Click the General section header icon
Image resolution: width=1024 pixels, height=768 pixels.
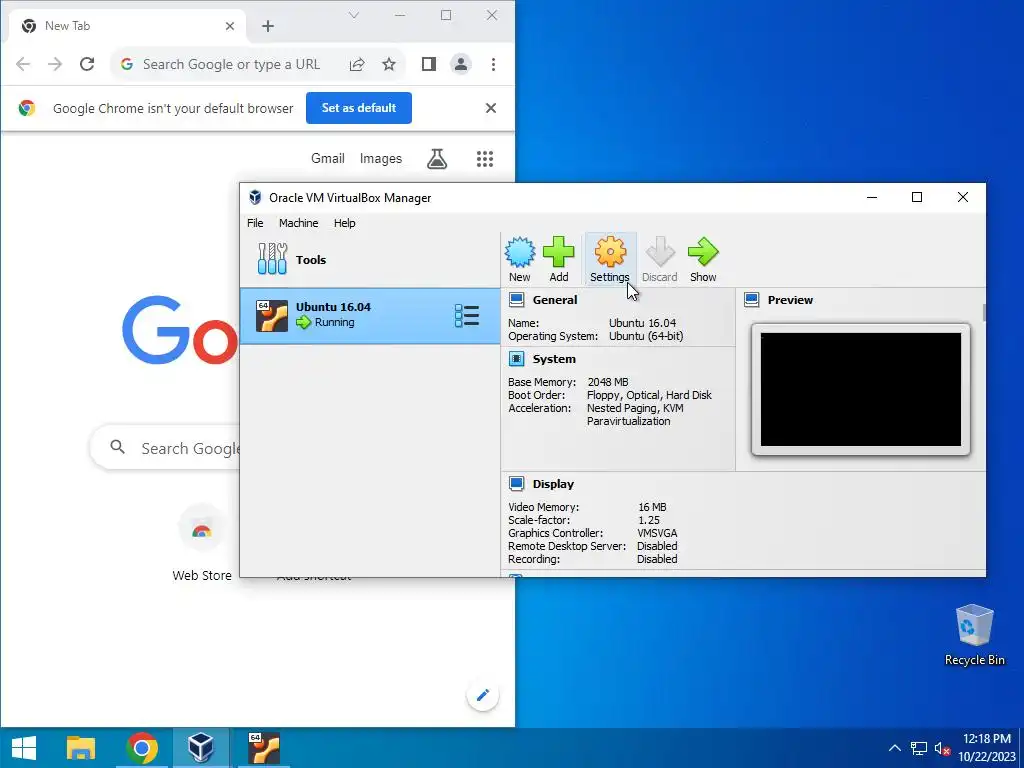[x=517, y=300]
